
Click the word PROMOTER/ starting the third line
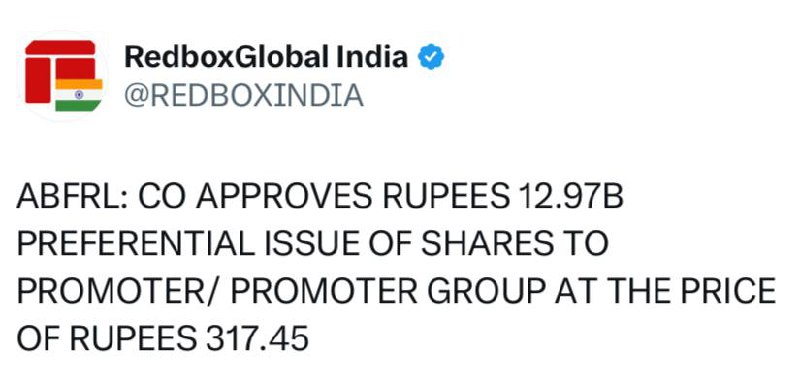(120, 292)
